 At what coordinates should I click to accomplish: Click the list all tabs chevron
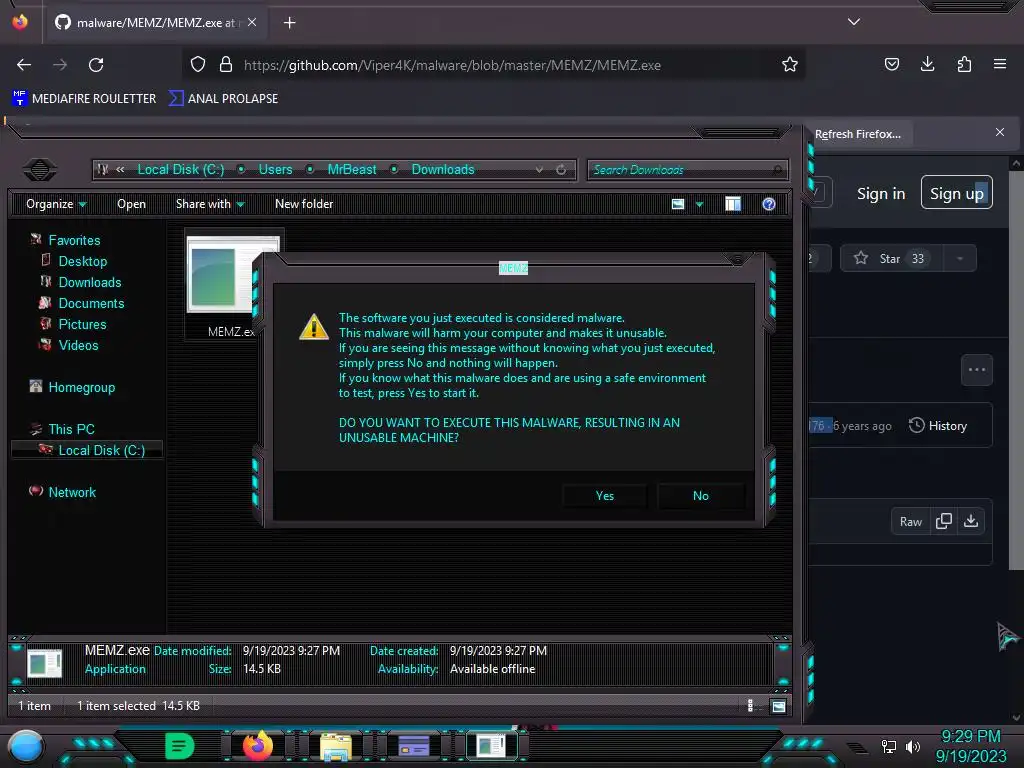point(854,22)
